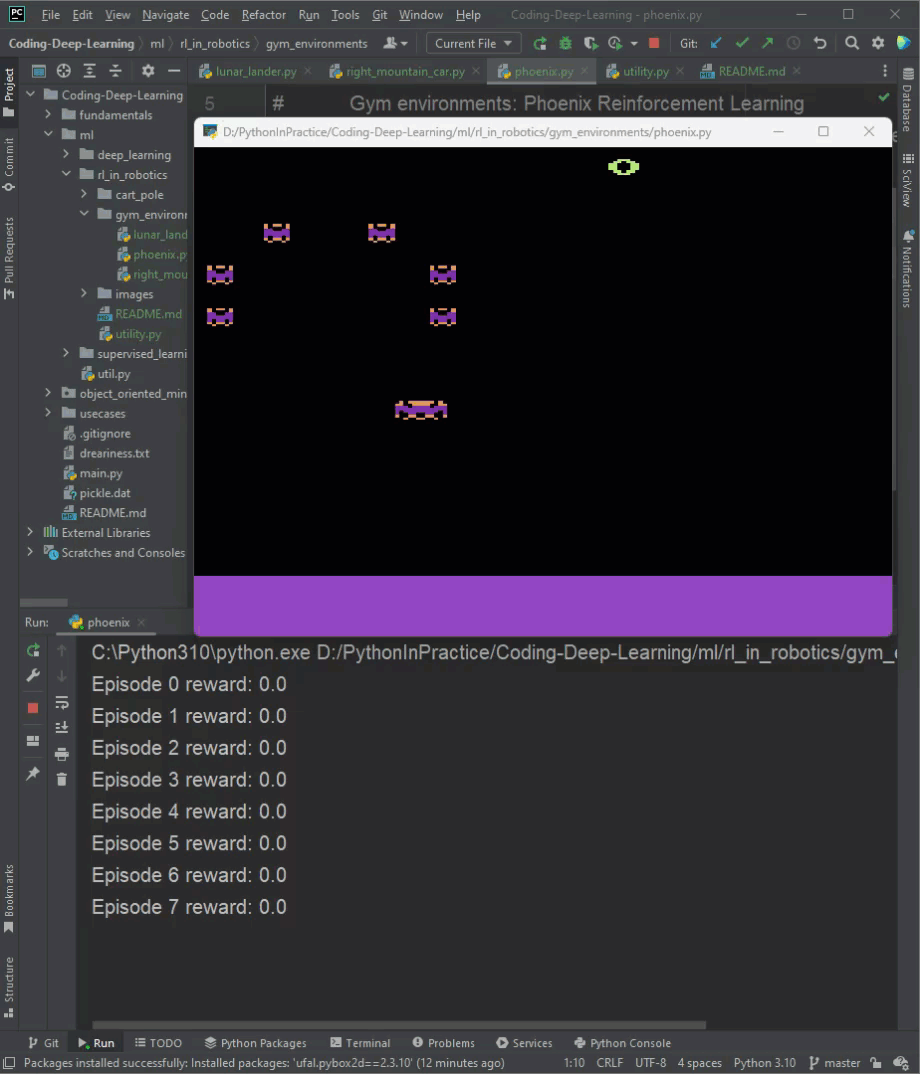920x1074 pixels.
Task: Open the Refactor menu
Action: click(264, 14)
